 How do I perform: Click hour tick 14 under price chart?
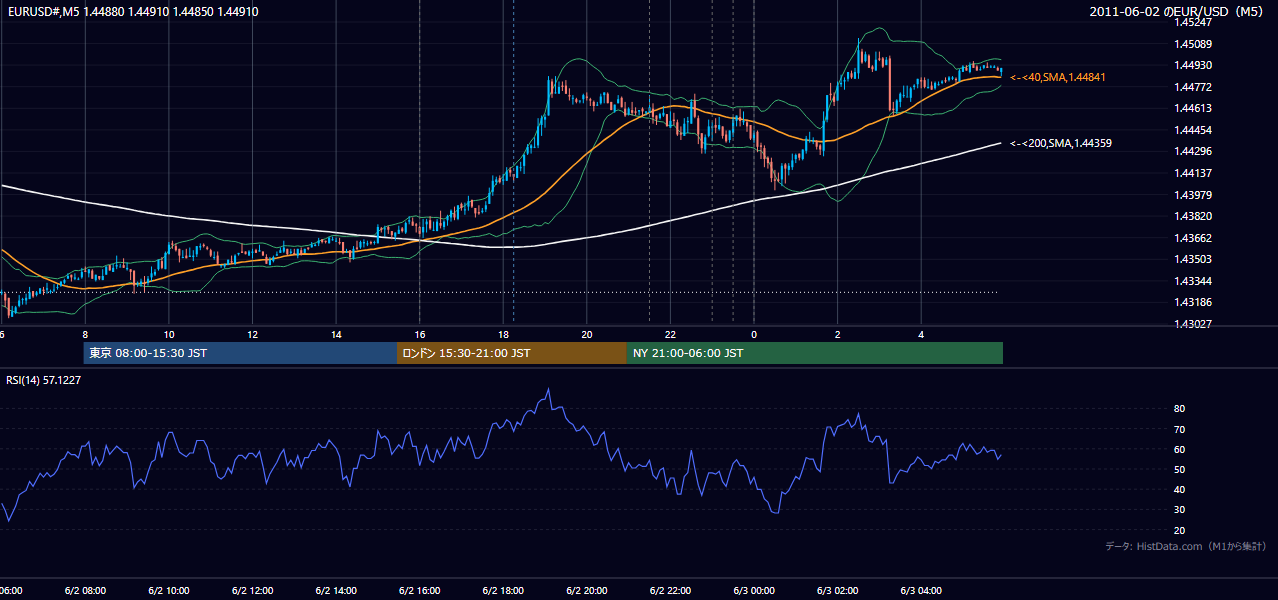336,334
